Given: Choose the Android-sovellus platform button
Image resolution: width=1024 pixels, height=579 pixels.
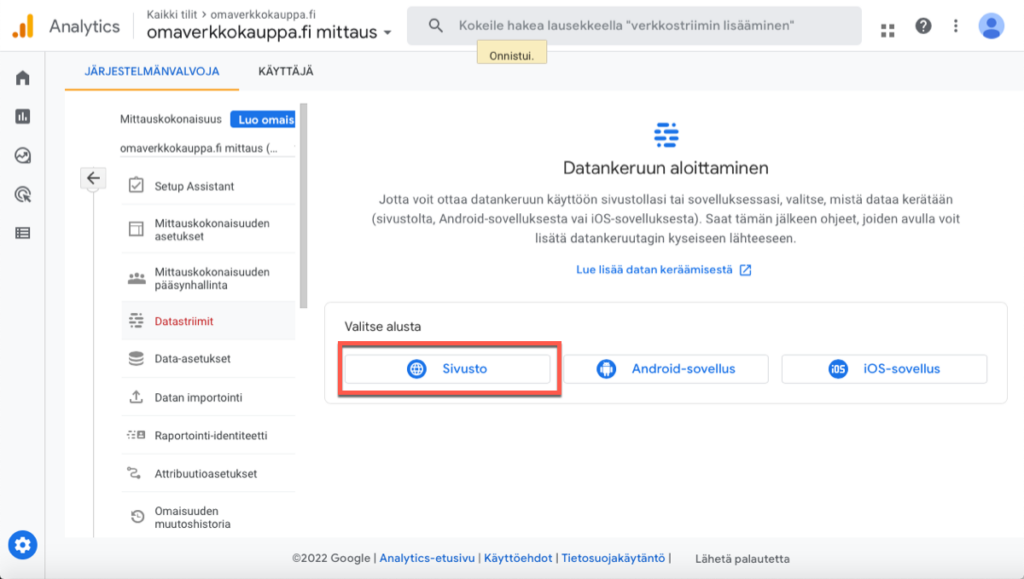Looking at the screenshot, I should [x=665, y=369].
